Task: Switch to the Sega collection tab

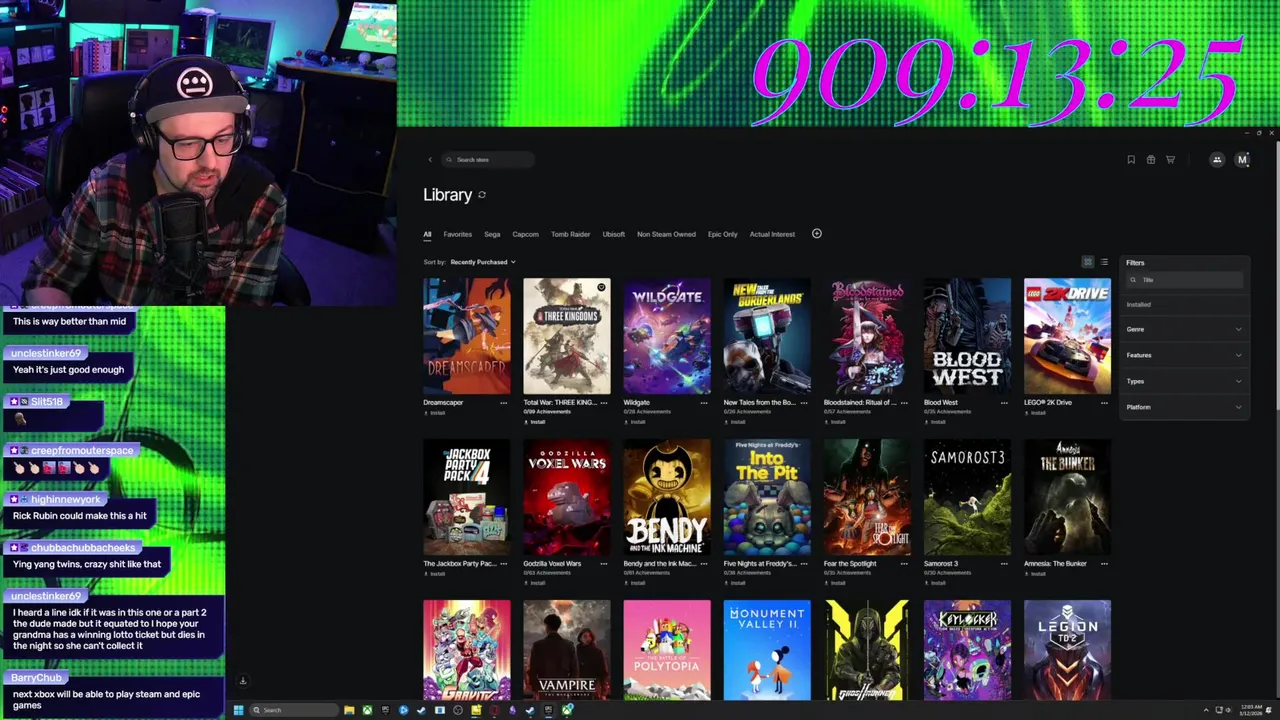Action: (492, 234)
